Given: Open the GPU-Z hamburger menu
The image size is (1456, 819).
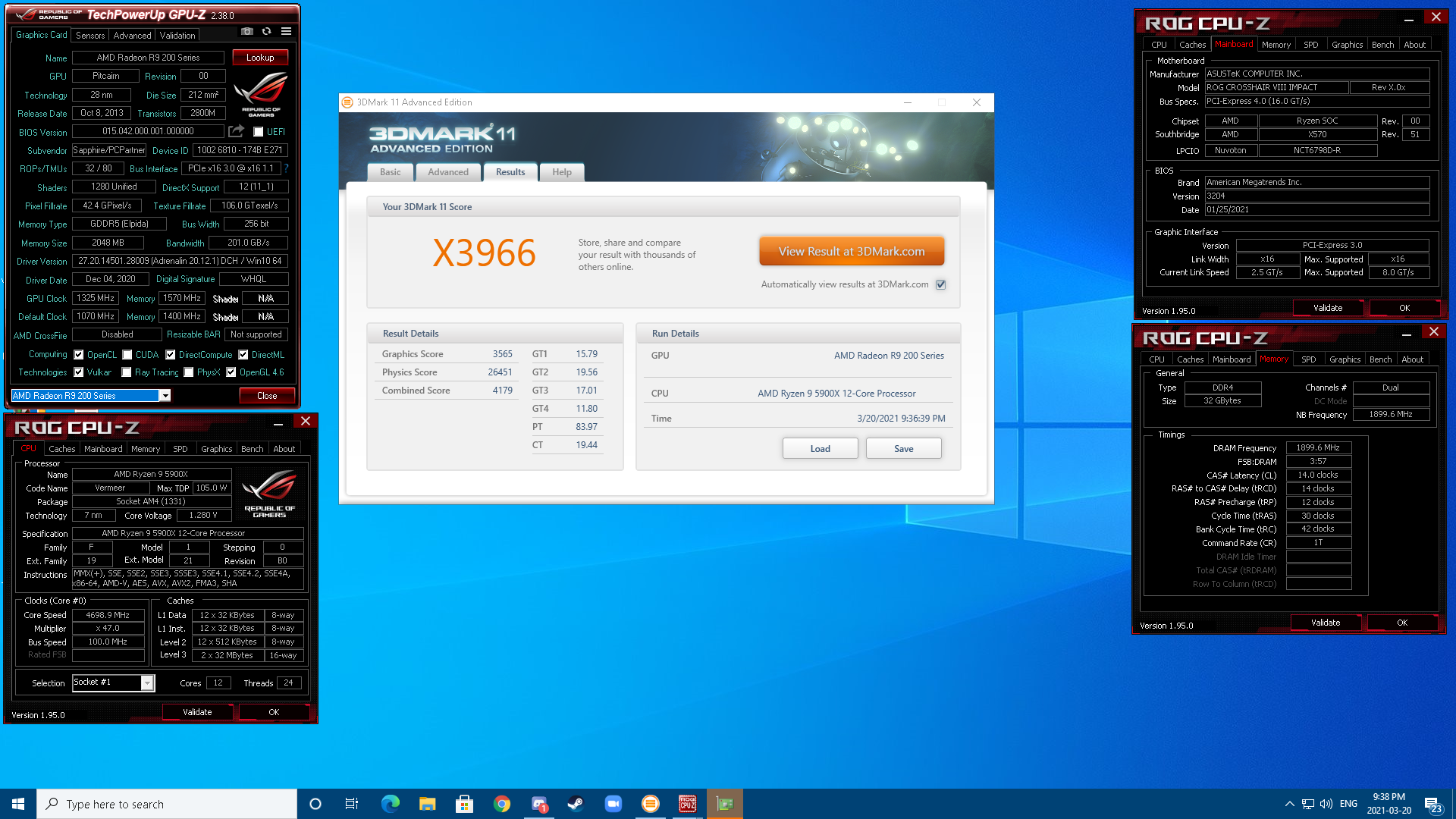Looking at the screenshot, I should coord(286,31).
